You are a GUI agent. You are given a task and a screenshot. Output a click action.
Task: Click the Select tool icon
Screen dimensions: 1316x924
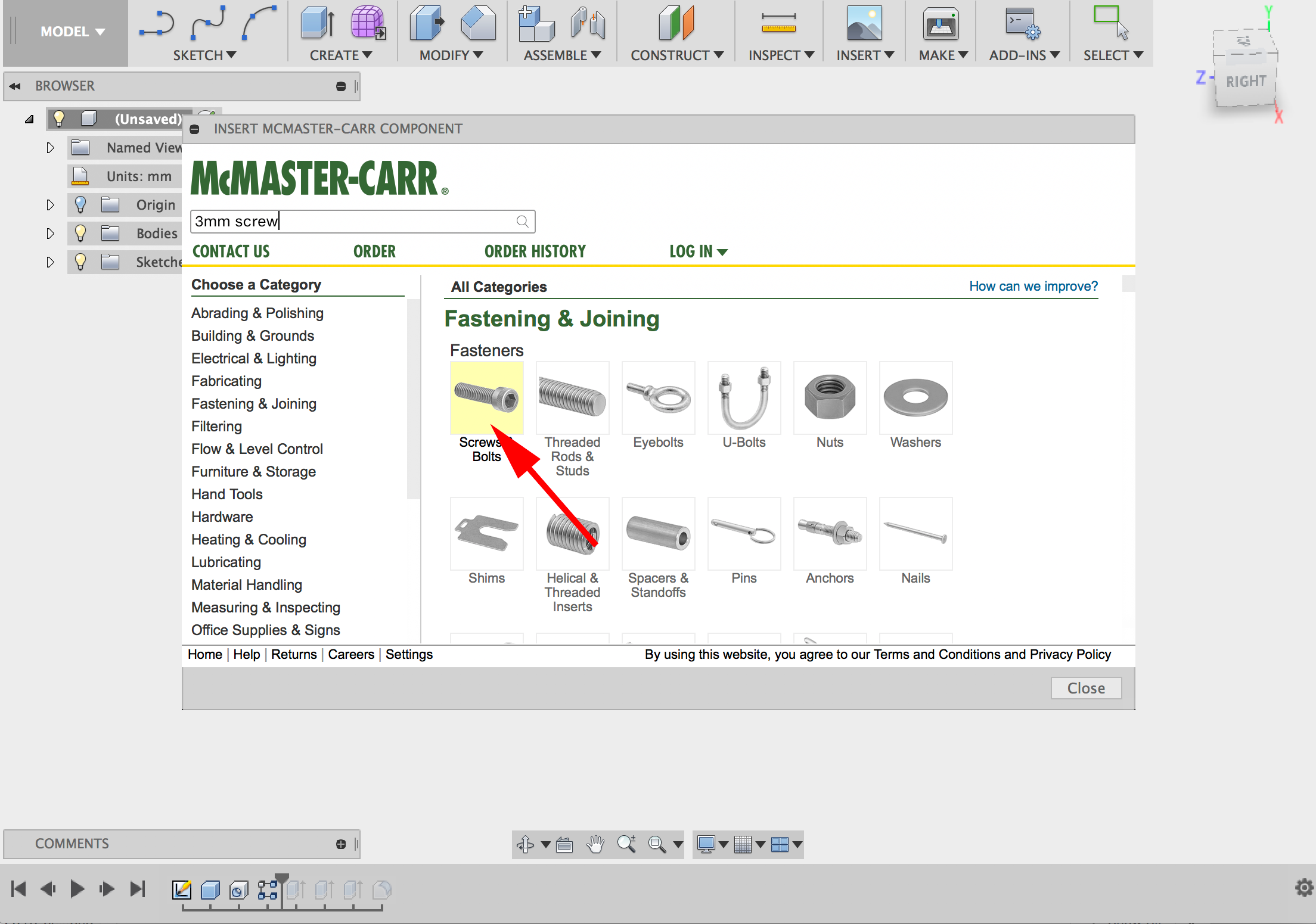tap(1111, 23)
